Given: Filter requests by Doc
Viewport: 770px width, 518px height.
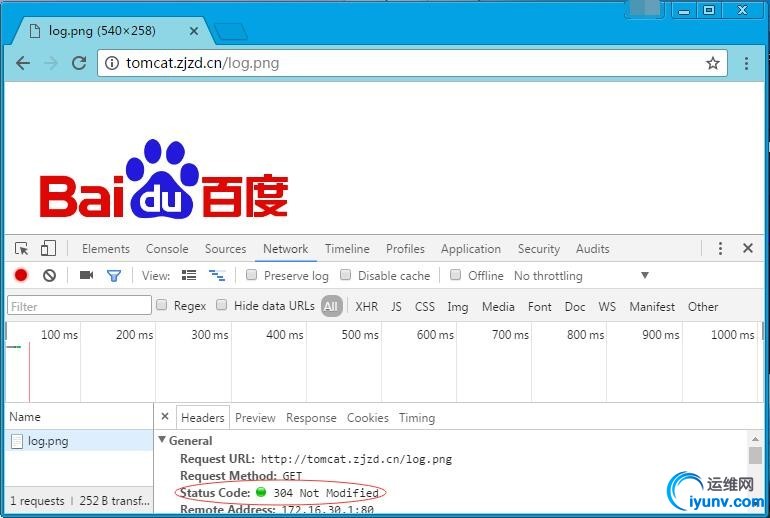Looking at the screenshot, I should coord(575,306).
